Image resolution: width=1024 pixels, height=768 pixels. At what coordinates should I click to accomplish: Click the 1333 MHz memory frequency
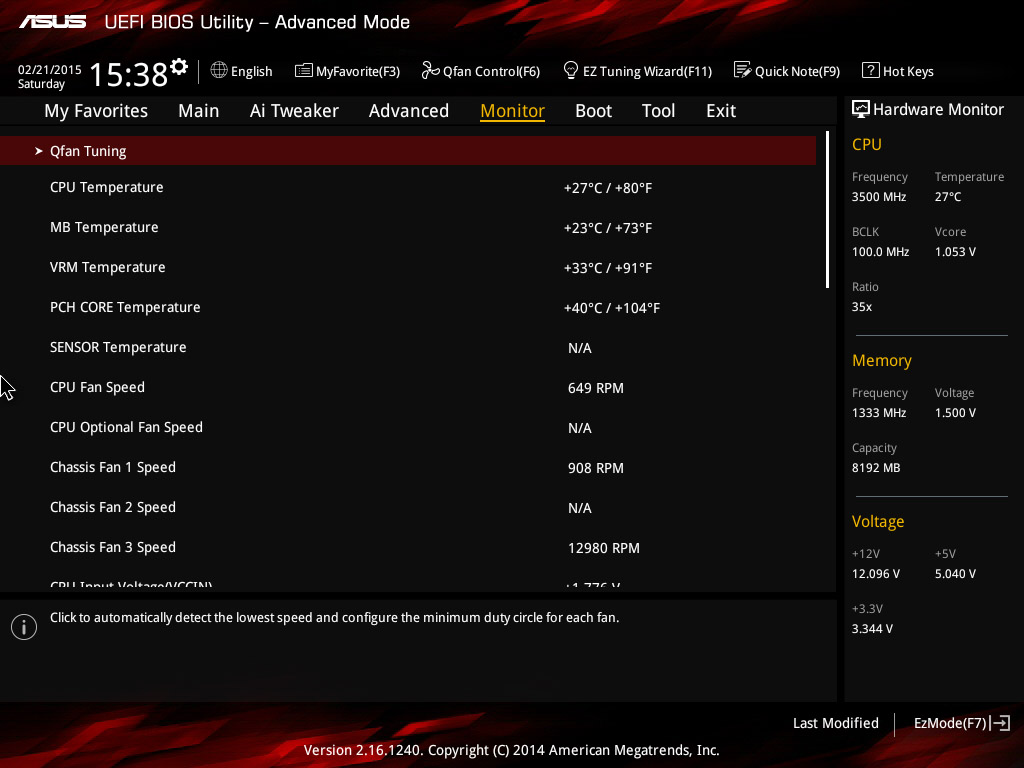(x=879, y=413)
